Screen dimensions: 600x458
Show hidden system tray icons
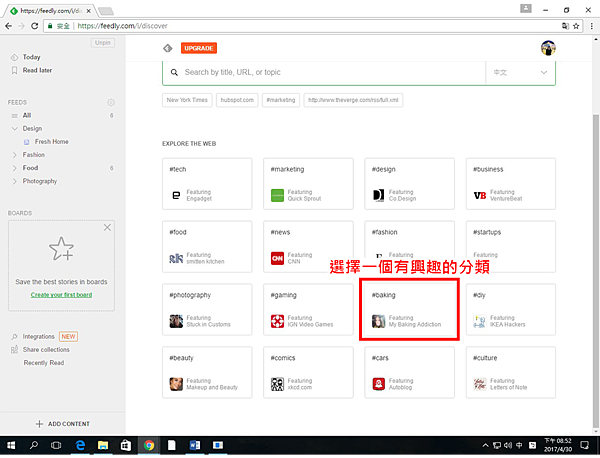tap(485, 445)
